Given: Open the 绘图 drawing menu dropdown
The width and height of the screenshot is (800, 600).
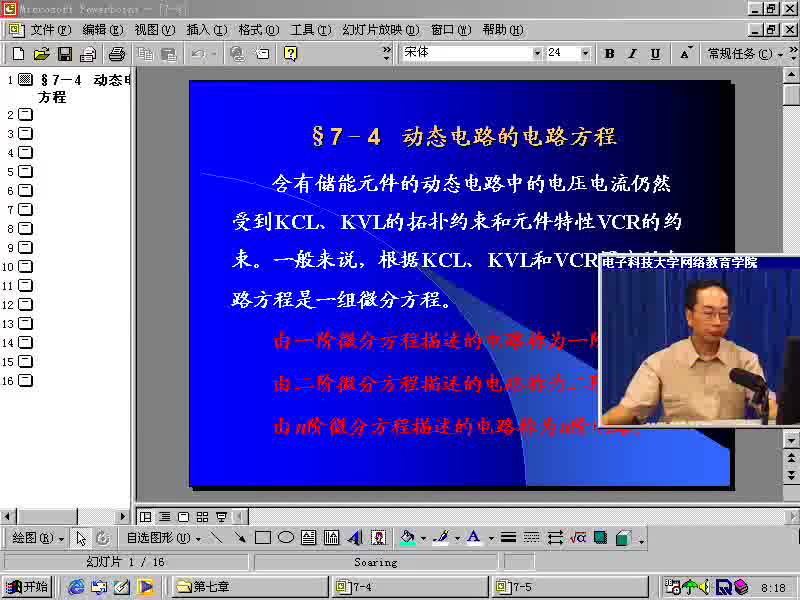Looking at the screenshot, I should (38, 538).
